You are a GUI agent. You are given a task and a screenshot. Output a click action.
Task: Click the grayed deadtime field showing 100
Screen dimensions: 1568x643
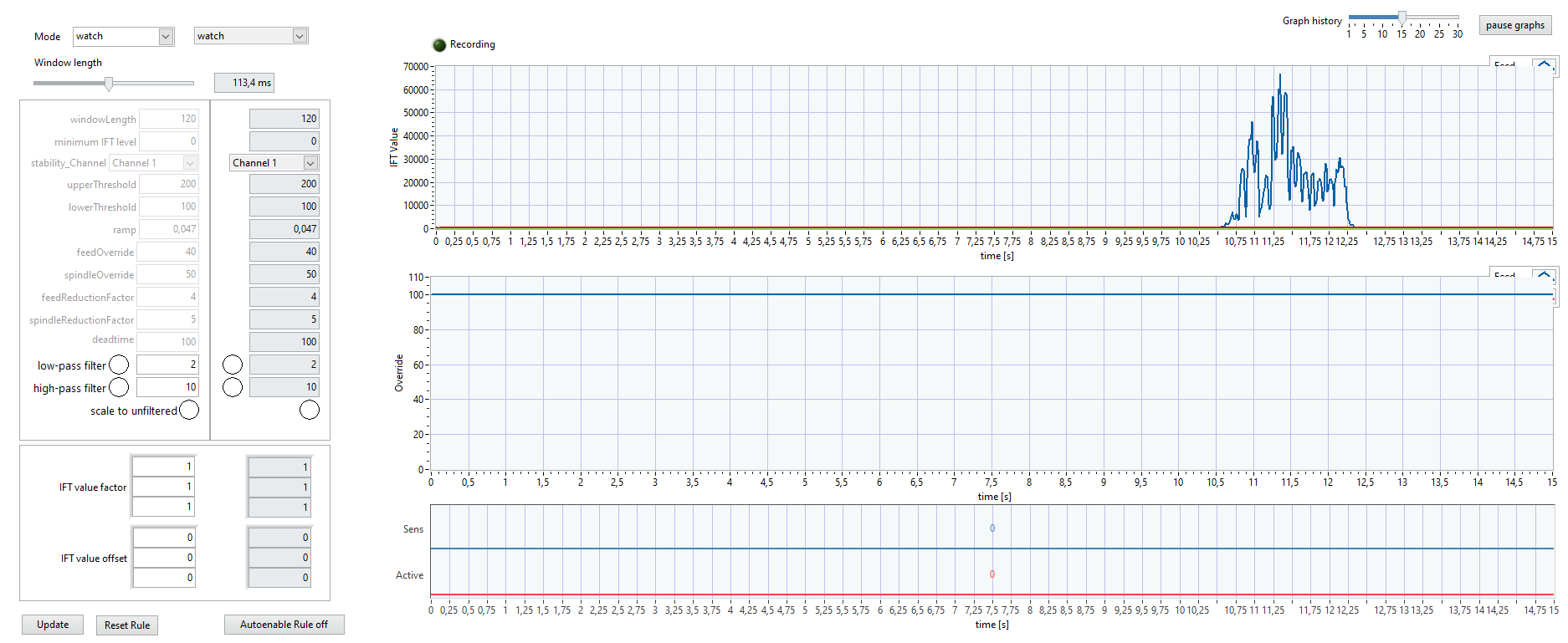click(x=167, y=342)
